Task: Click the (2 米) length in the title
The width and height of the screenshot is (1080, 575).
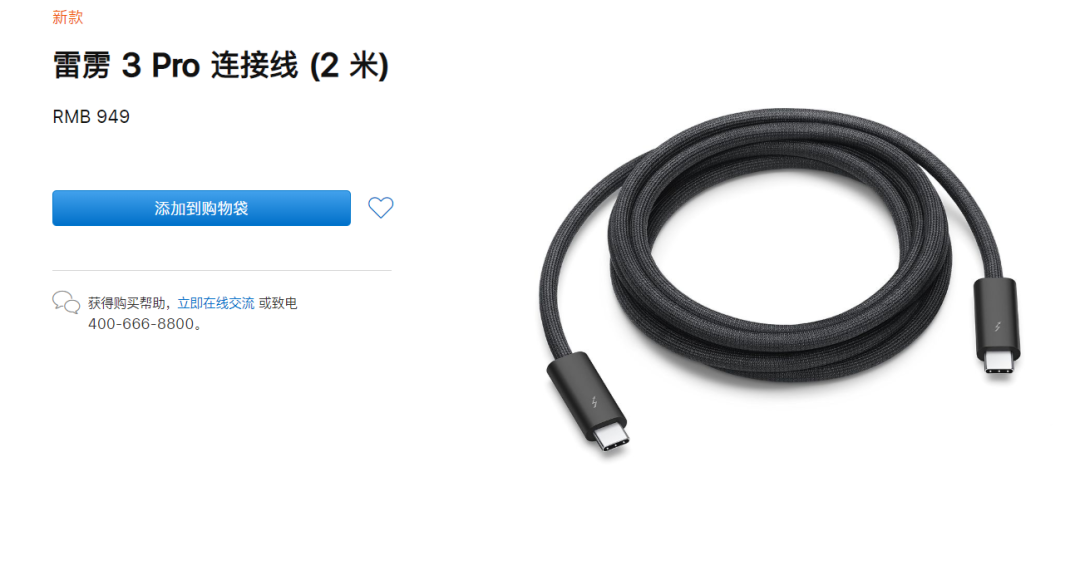Action: click(x=349, y=65)
